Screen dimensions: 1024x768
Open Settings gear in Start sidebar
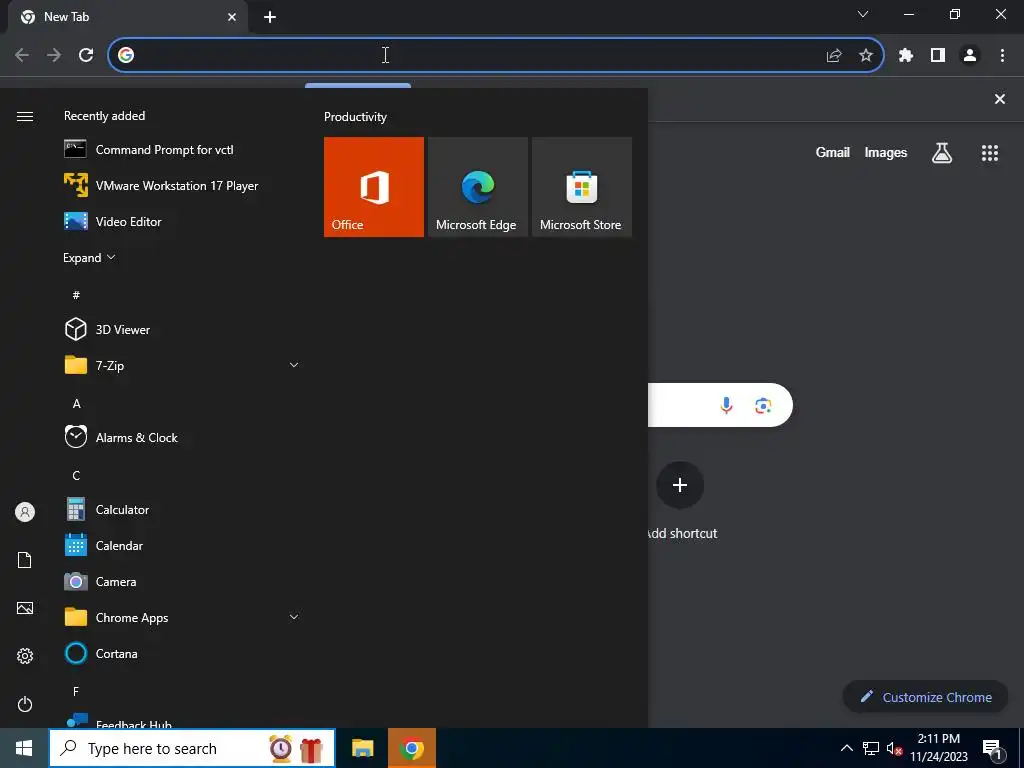point(25,656)
